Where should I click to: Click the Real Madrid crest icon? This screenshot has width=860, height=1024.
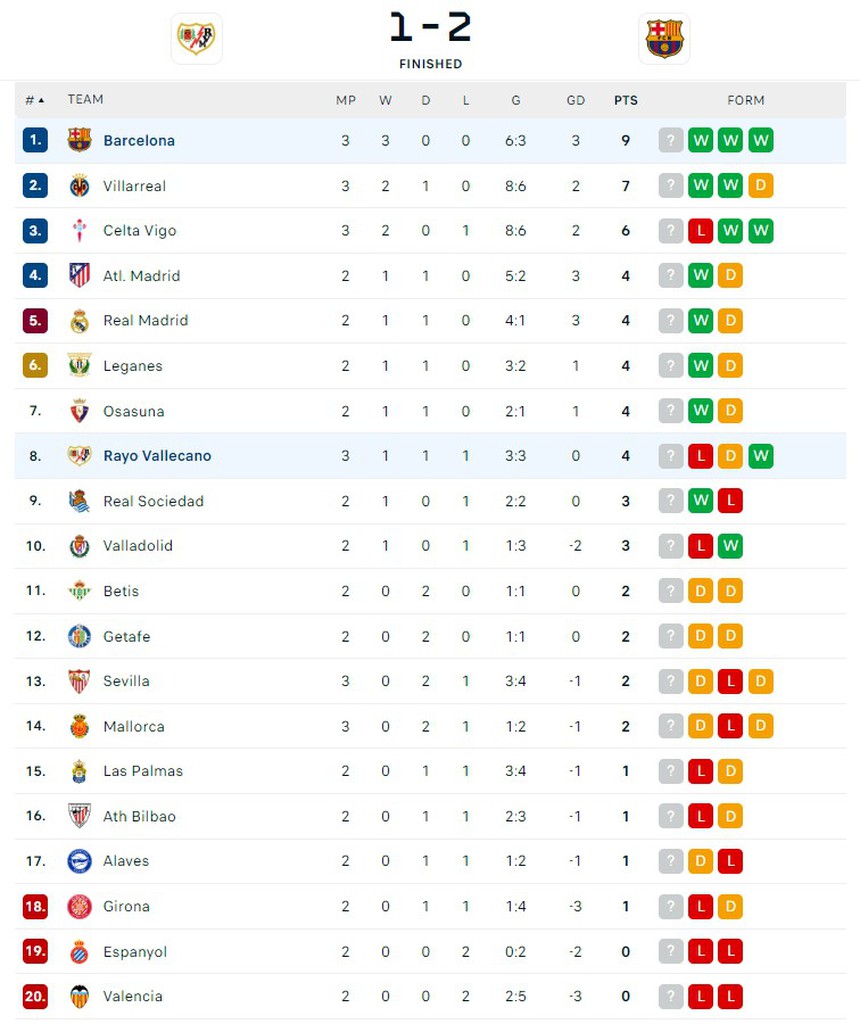click(79, 321)
